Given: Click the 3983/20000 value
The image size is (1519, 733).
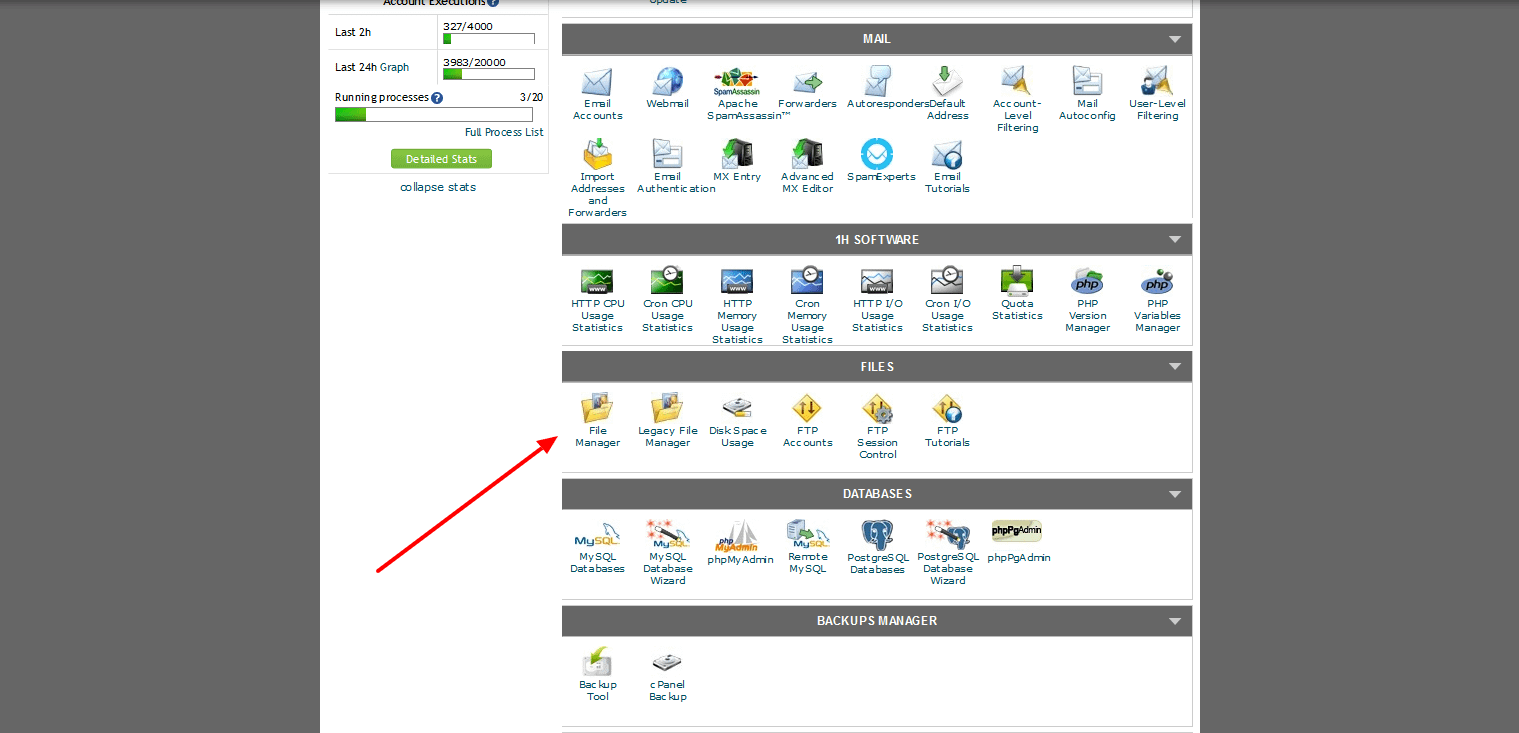Looking at the screenshot, I should coord(474,62).
